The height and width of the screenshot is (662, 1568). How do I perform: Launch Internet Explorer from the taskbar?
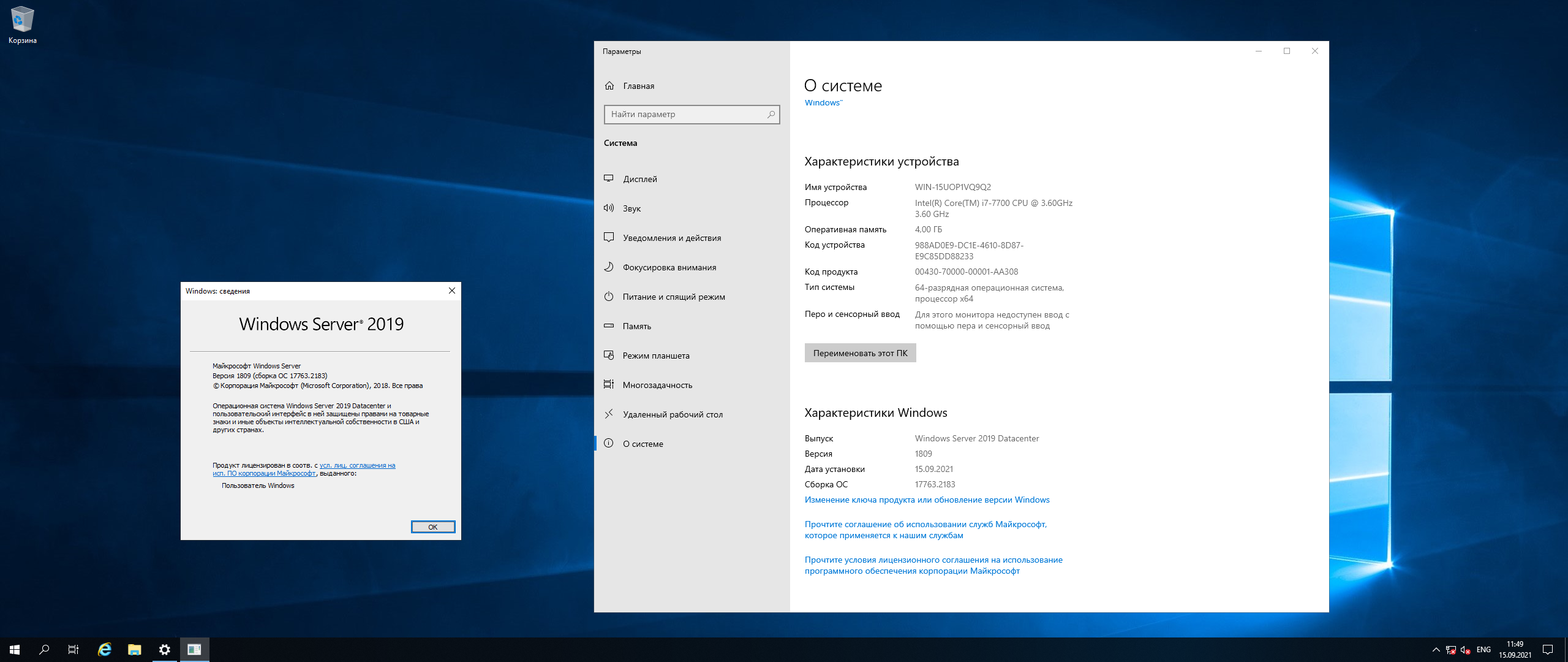[x=105, y=650]
